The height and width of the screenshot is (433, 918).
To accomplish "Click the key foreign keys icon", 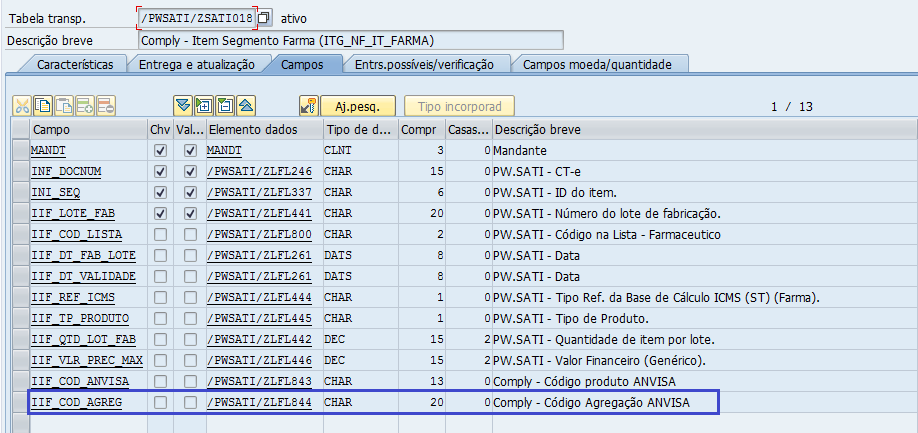I will coord(309,106).
